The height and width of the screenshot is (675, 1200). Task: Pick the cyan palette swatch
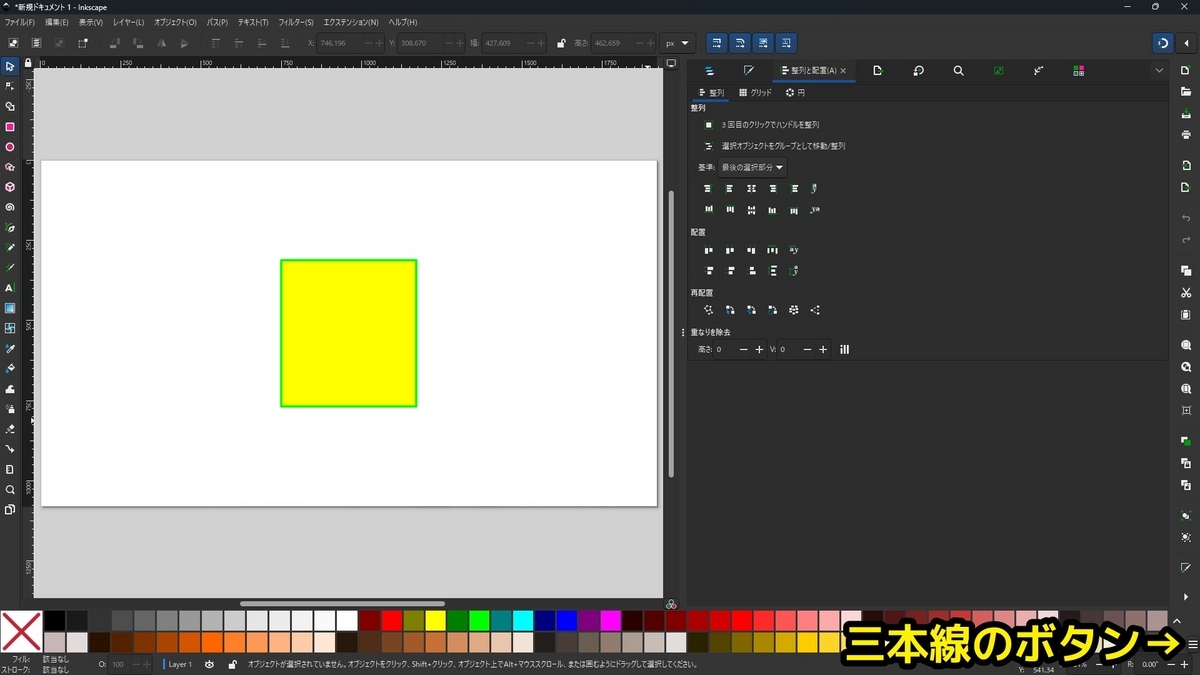(x=523, y=620)
